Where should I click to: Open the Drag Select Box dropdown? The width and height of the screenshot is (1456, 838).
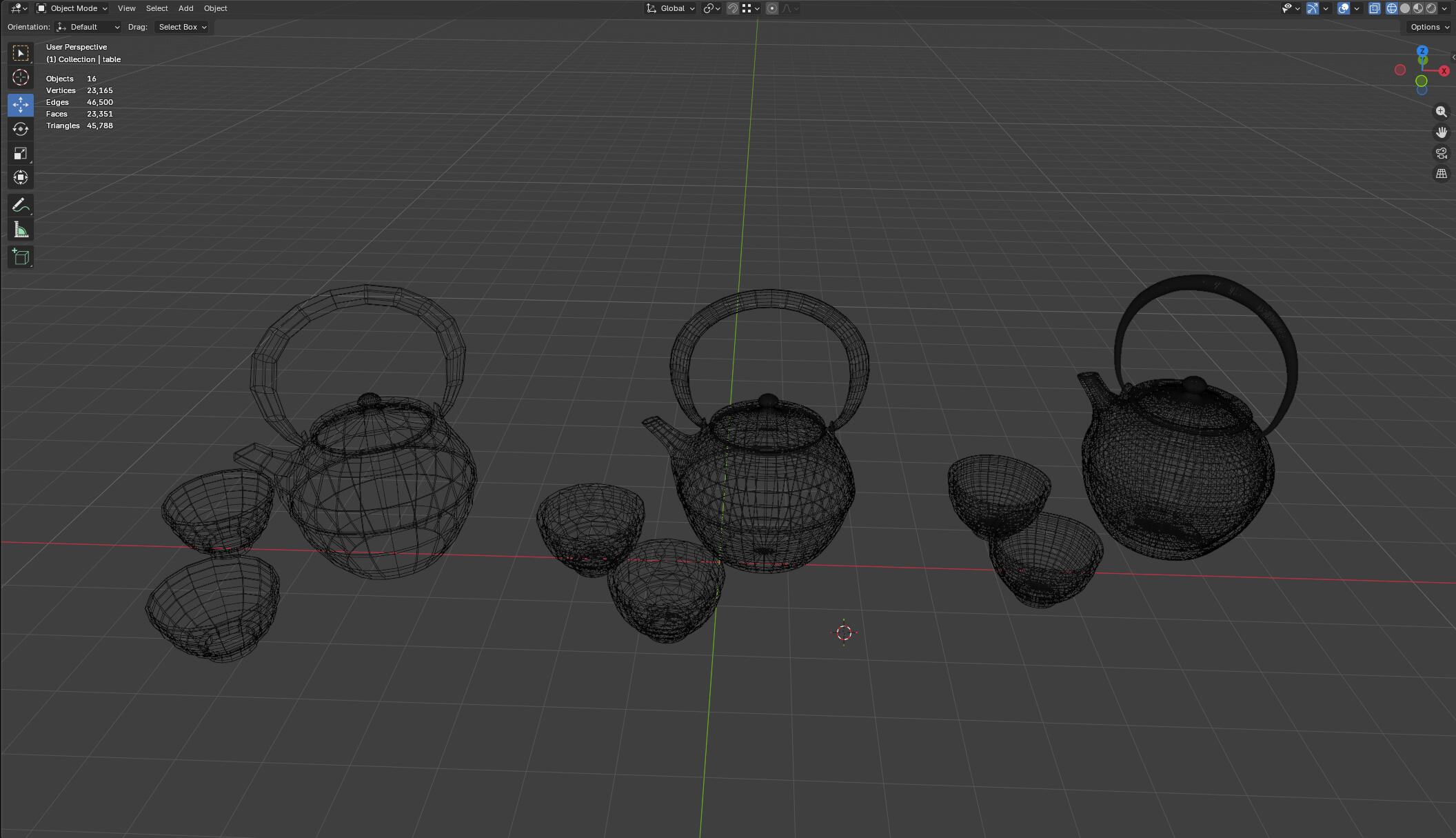click(182, 27)
